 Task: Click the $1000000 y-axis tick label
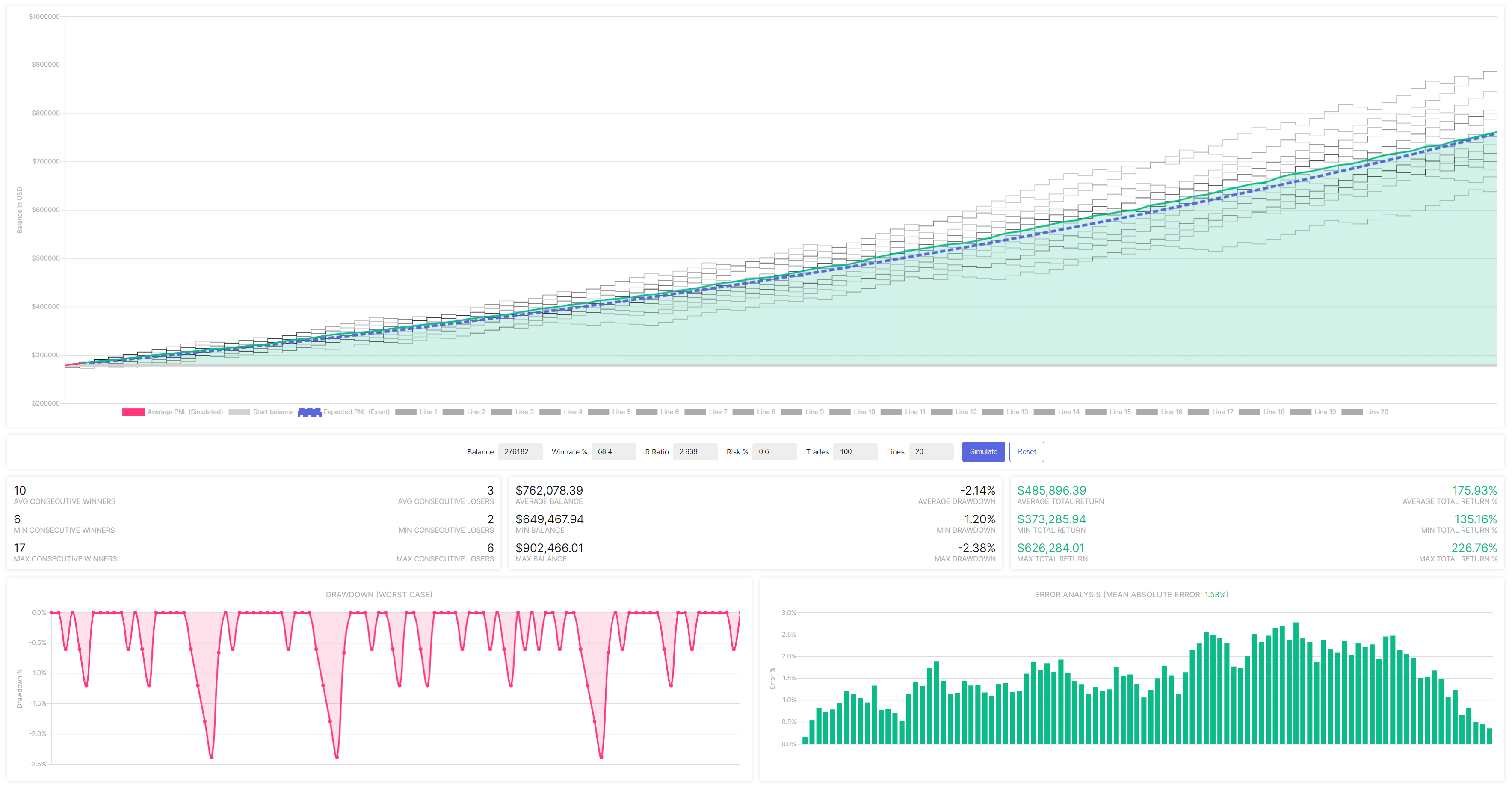44,16
